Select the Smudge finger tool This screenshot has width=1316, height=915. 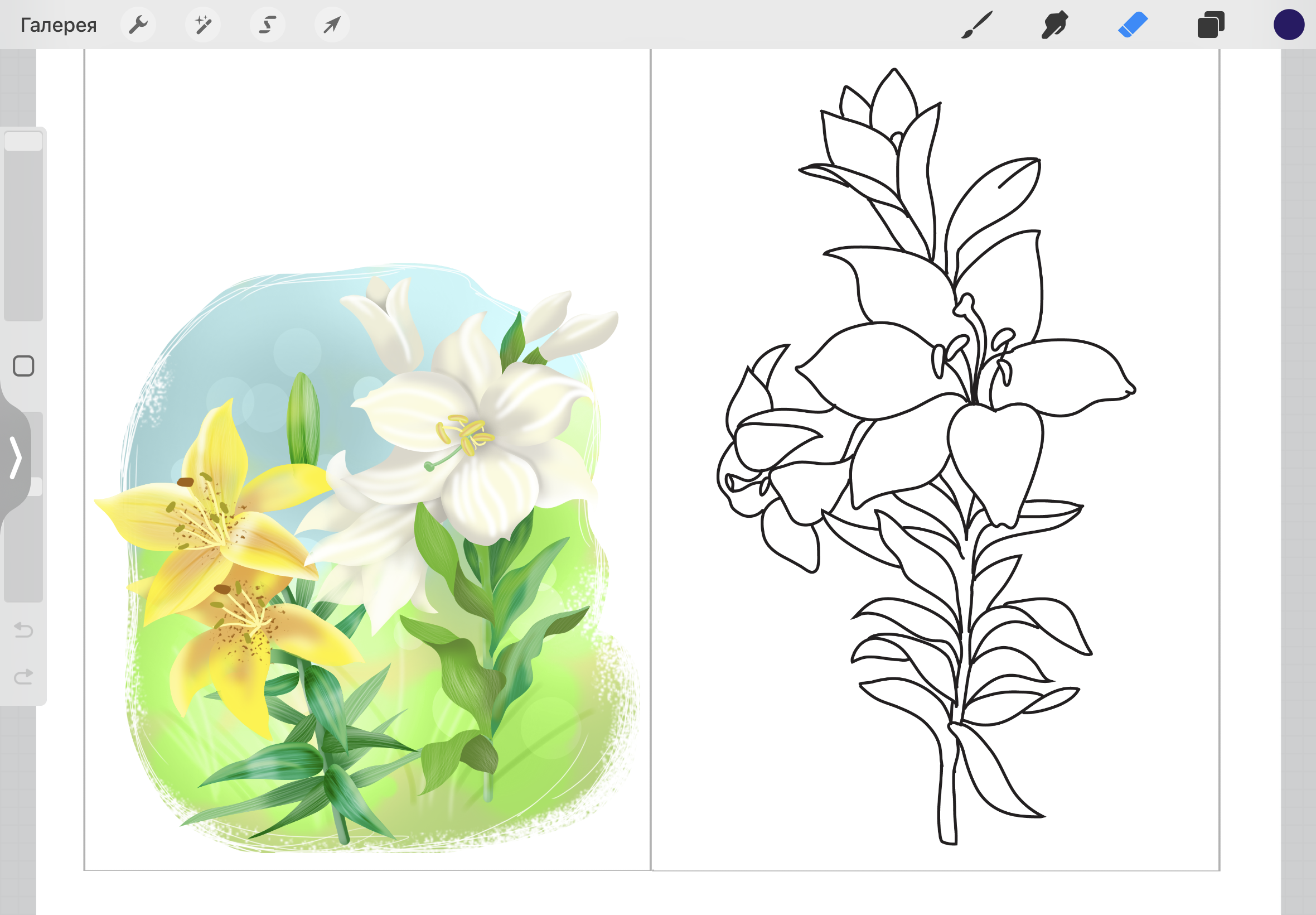coord(1054,25)
